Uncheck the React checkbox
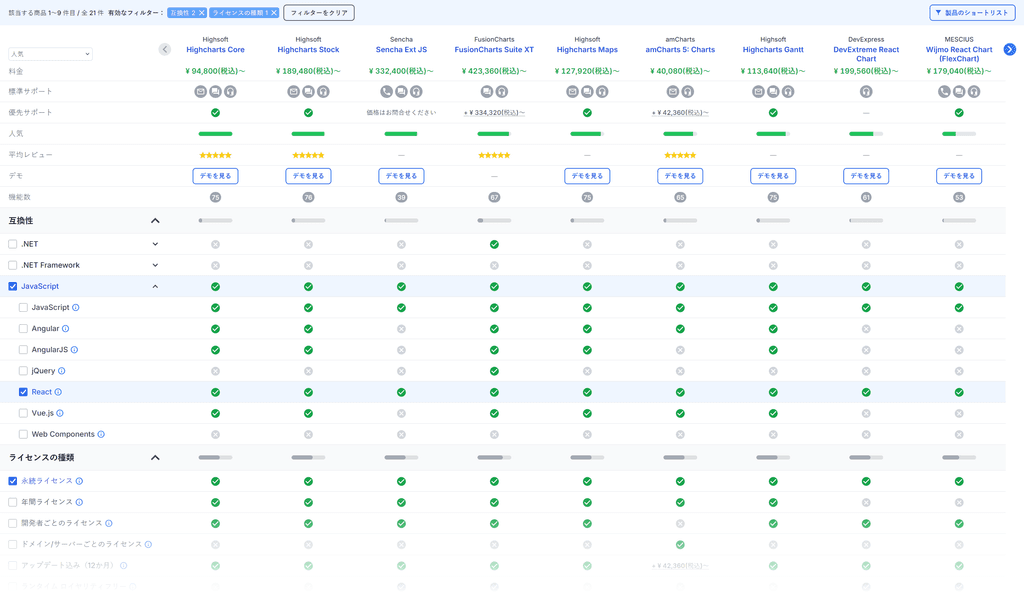The width and height of the screenshot is (1024, 598). (23, 392)
